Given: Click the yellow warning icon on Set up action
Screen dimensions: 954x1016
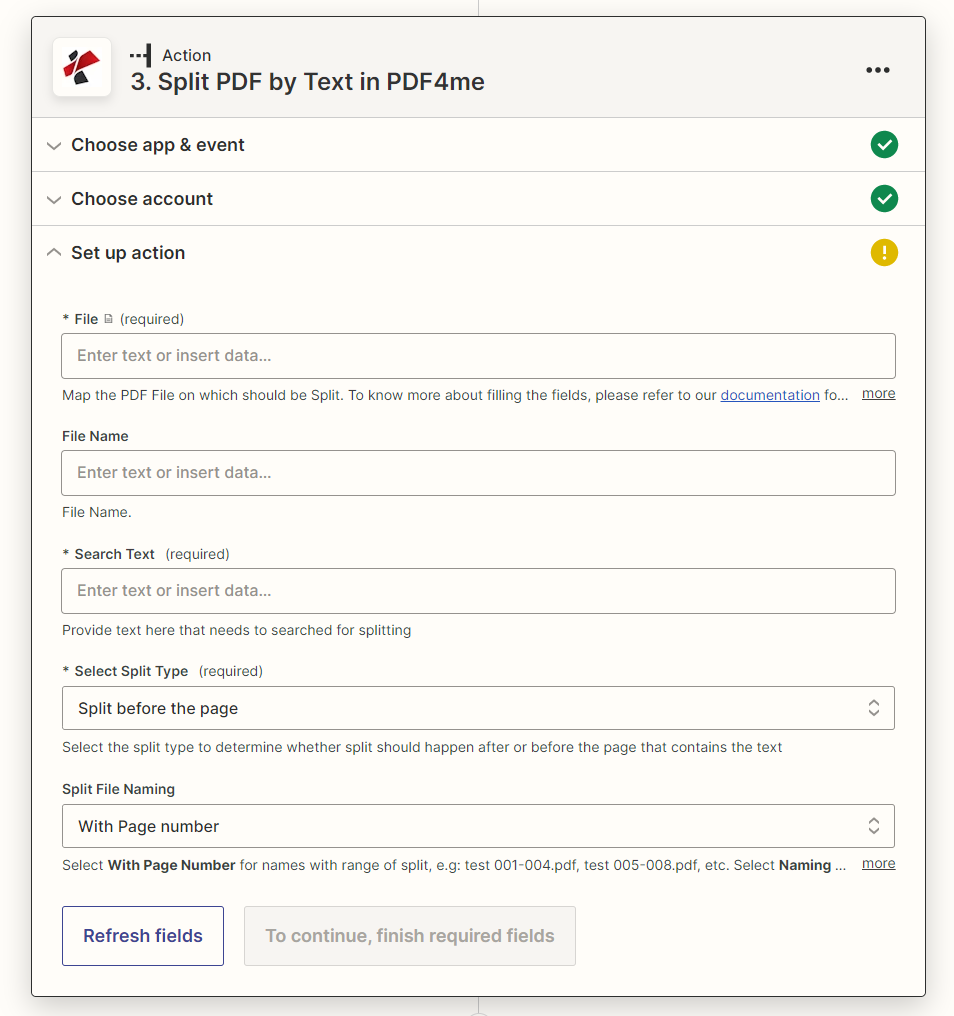Looking at the screenshot, I should coord(884,252).
